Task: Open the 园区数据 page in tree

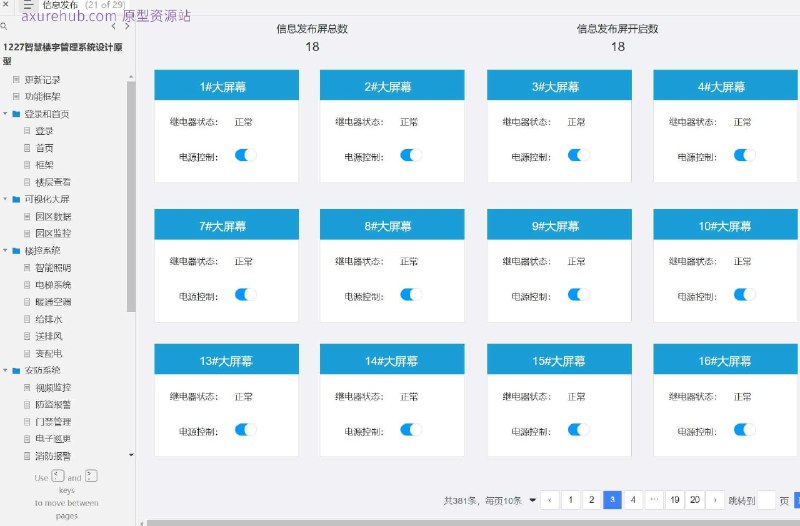Action: click(x=53, y=216)
